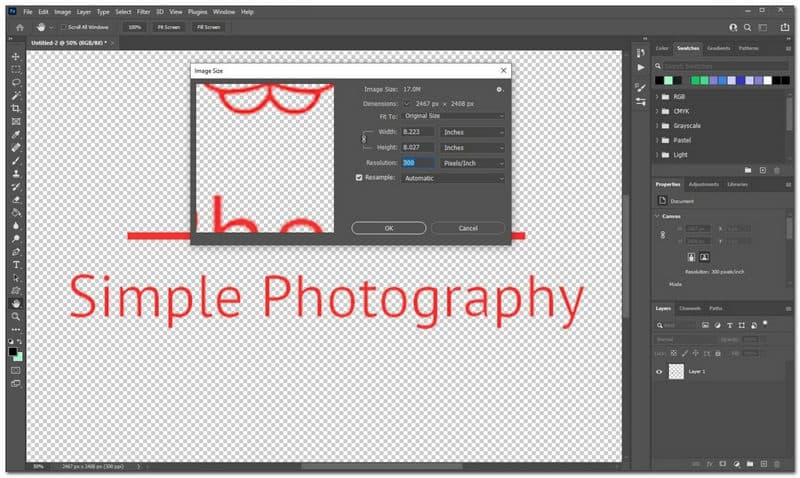Click create new swatch icon

762,170
